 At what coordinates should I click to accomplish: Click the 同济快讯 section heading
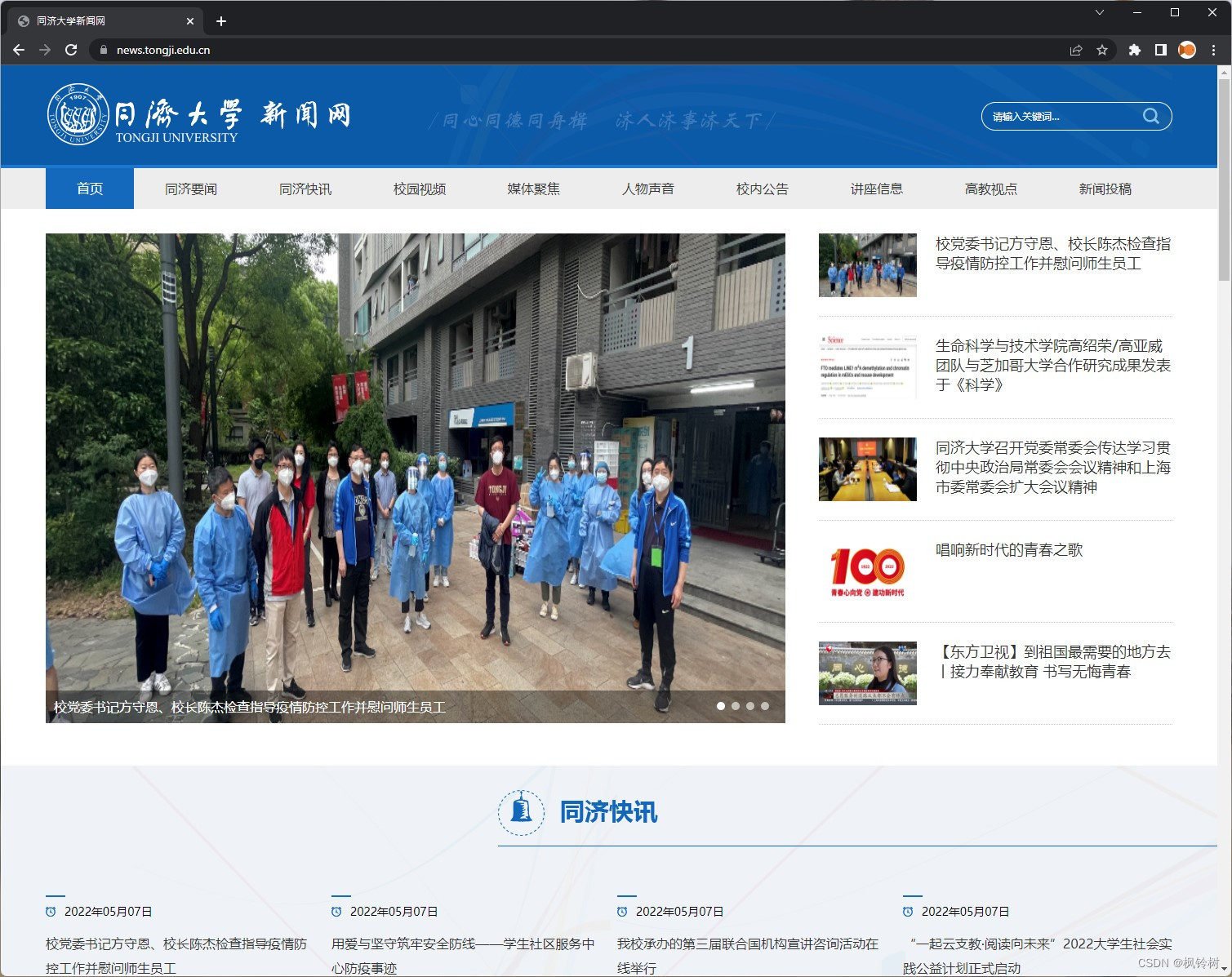[x=608, y=812]
